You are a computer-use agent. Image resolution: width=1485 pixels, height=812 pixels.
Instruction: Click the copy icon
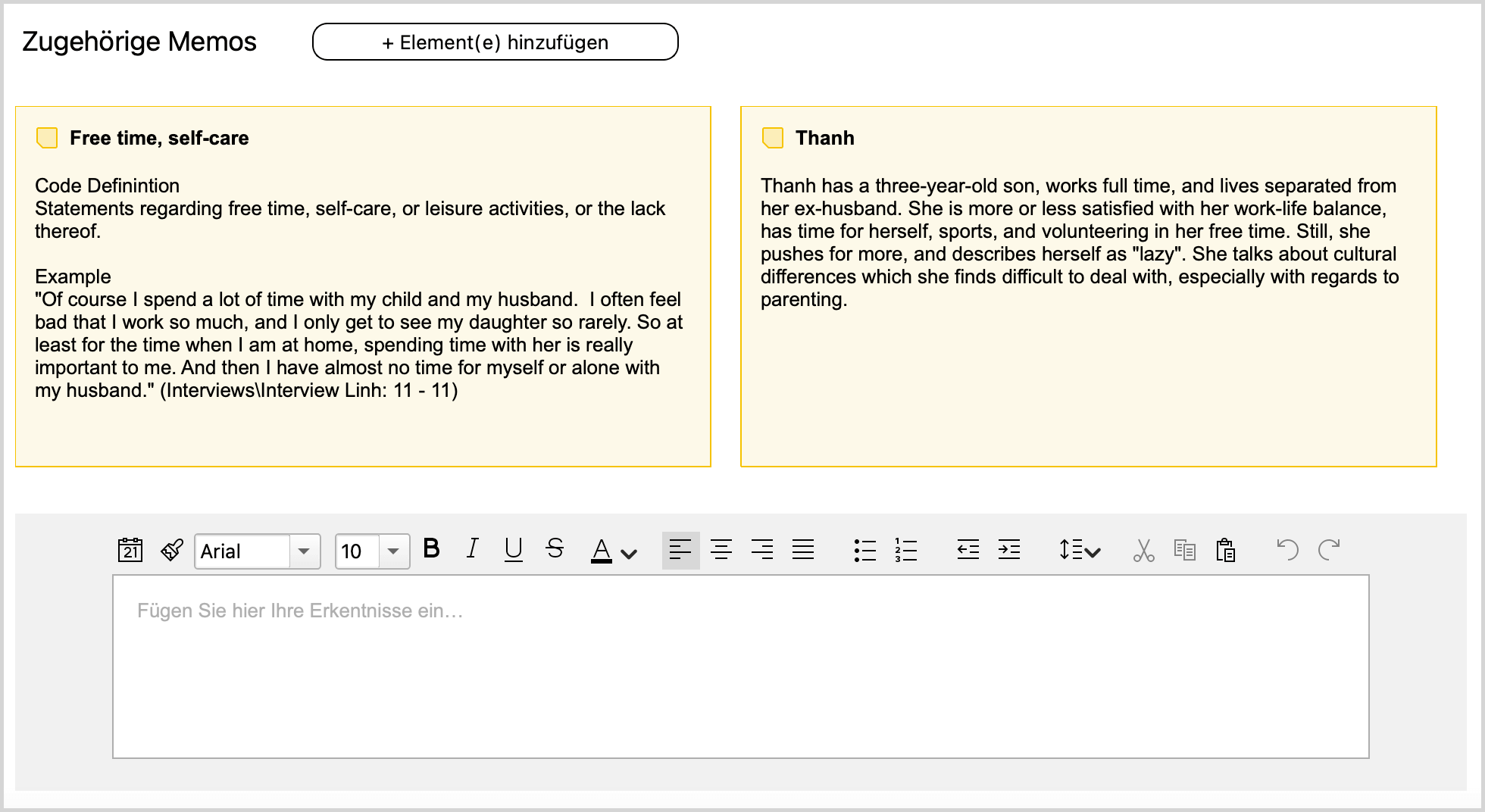[x=1185, y=550]
